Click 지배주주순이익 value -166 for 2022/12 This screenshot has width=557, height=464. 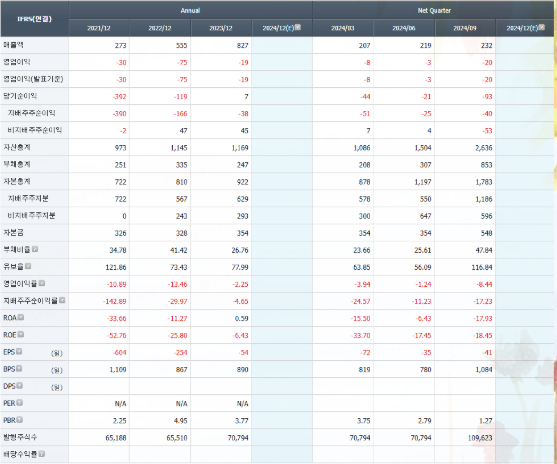(180, 114)
